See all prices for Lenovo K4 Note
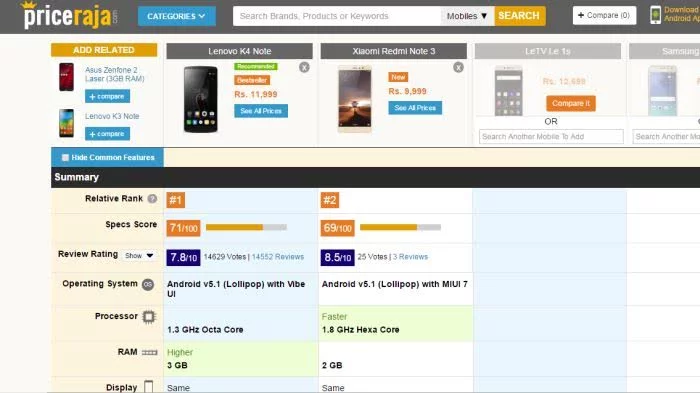The image size is (700, 393). tap(261, 111)
